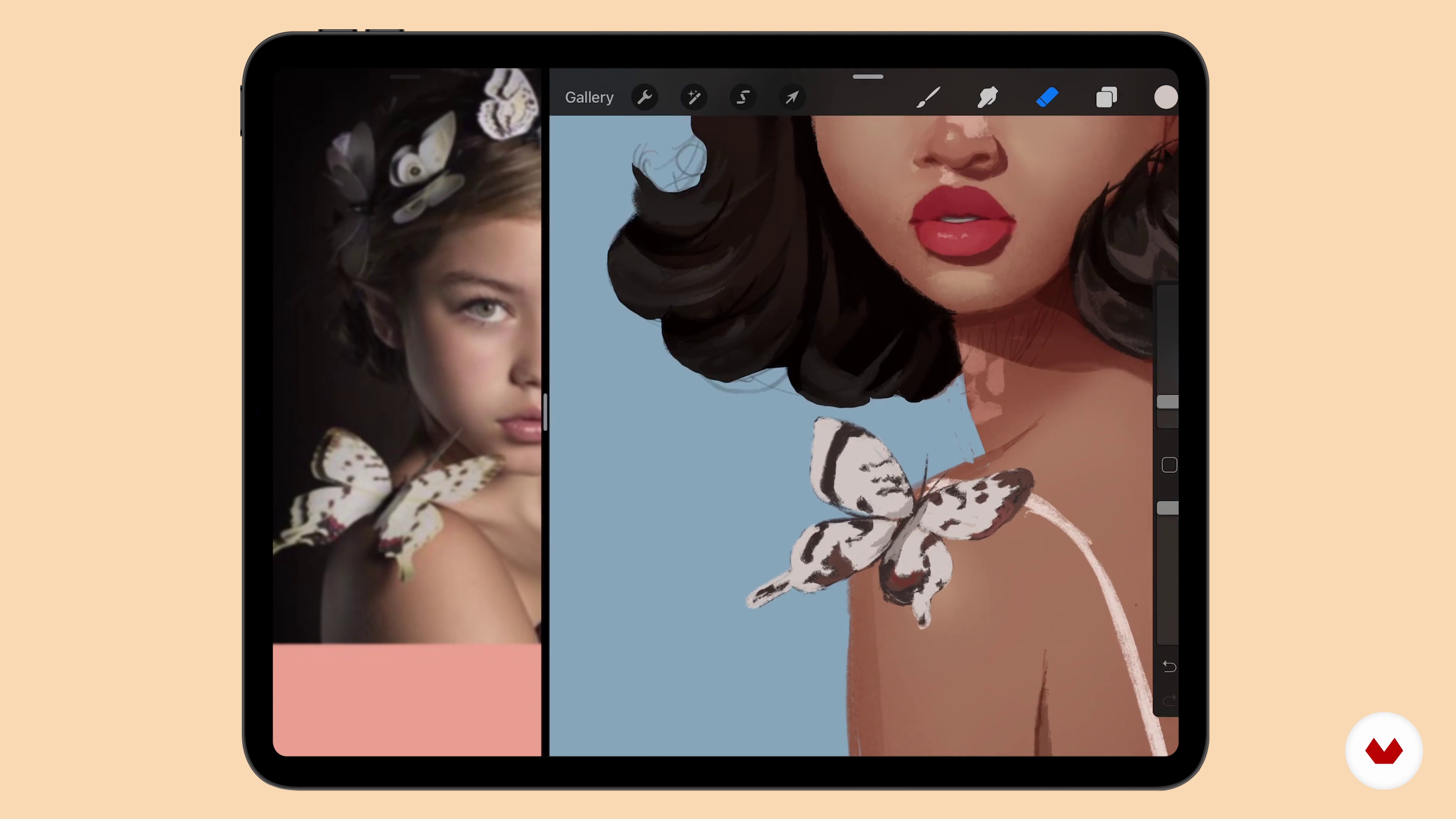
Task: Select the Smudge finger tool
Action: [x=987, y=97]
